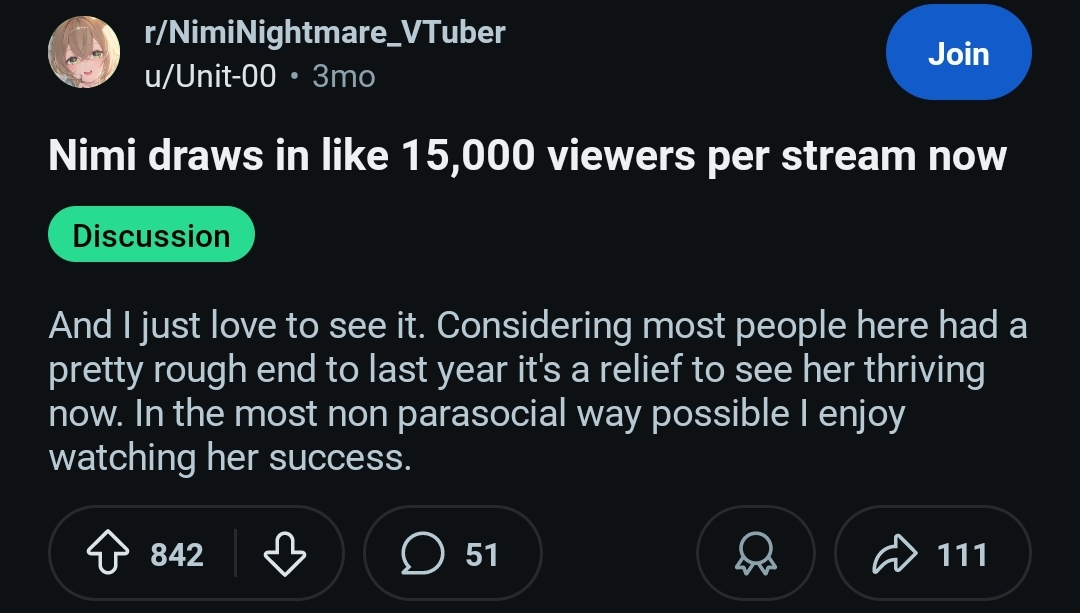The height and width of the screenshot is (613, 1080).
Task: Click "watching her success" in the post body
Action: [x=230, y=457]
